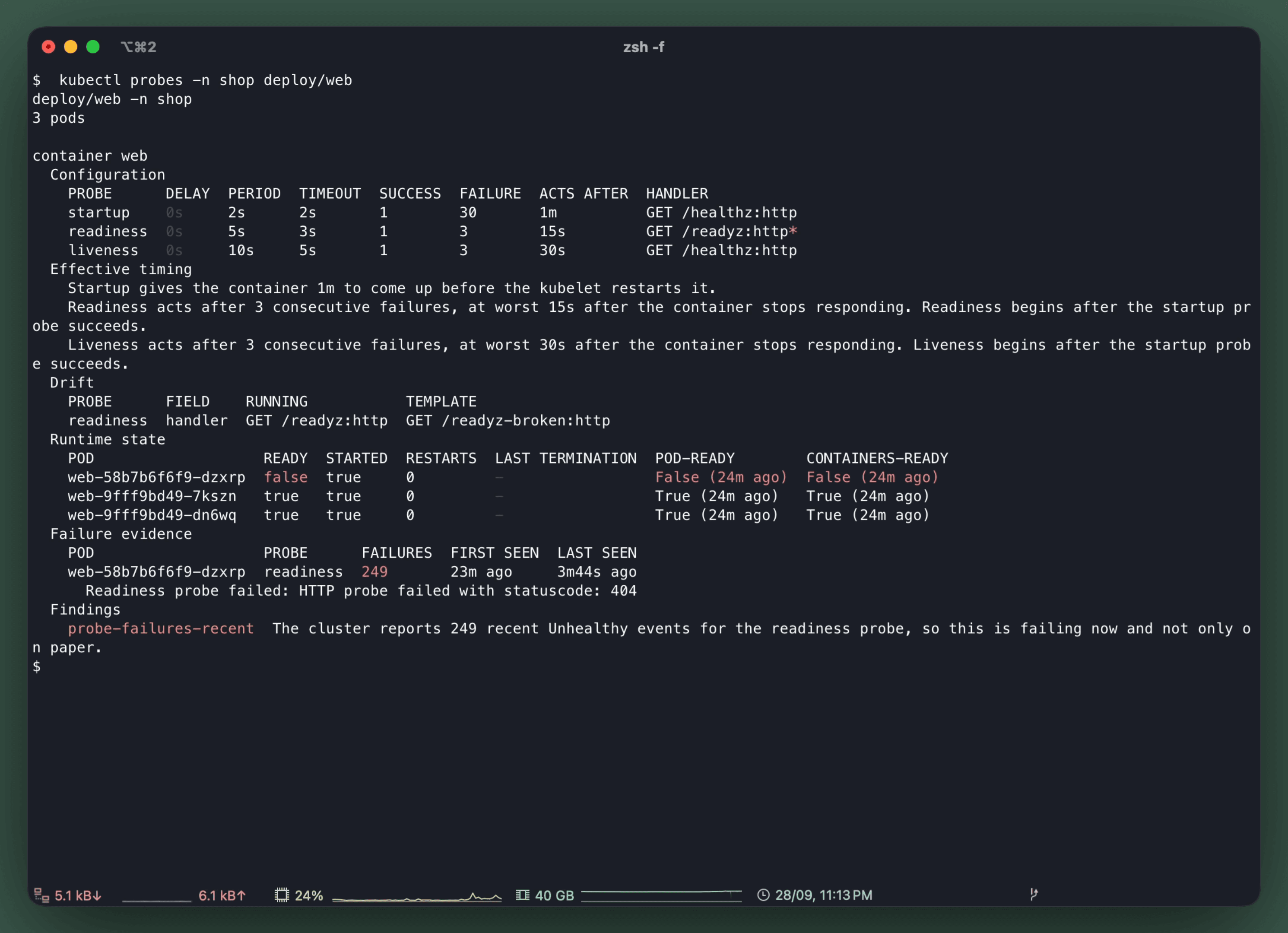The image size is (1288, 933).
Task: Click the memory icon beside 40 GB
Action: point(523,895)
